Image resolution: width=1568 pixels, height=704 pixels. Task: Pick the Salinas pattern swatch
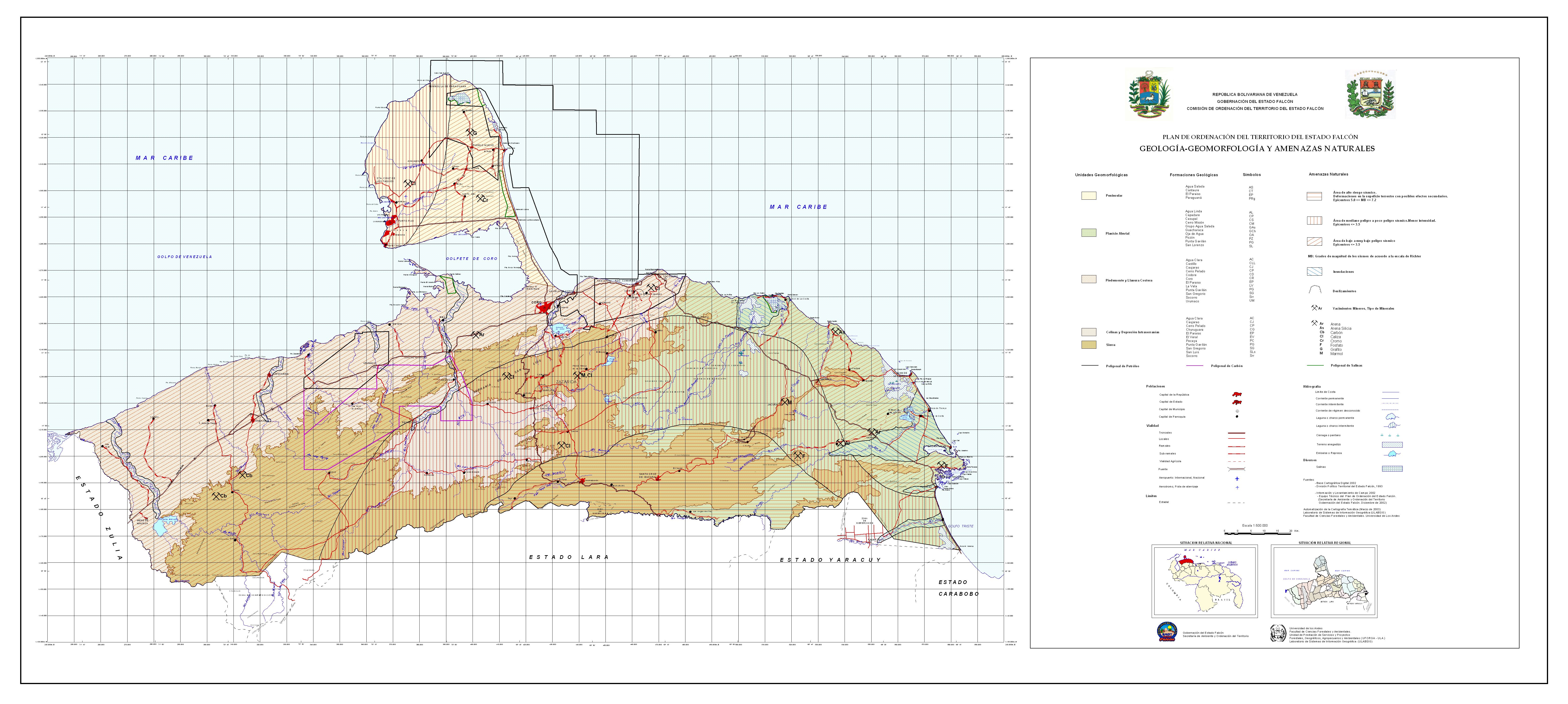pyautogui.click(x=1392, y=468)
